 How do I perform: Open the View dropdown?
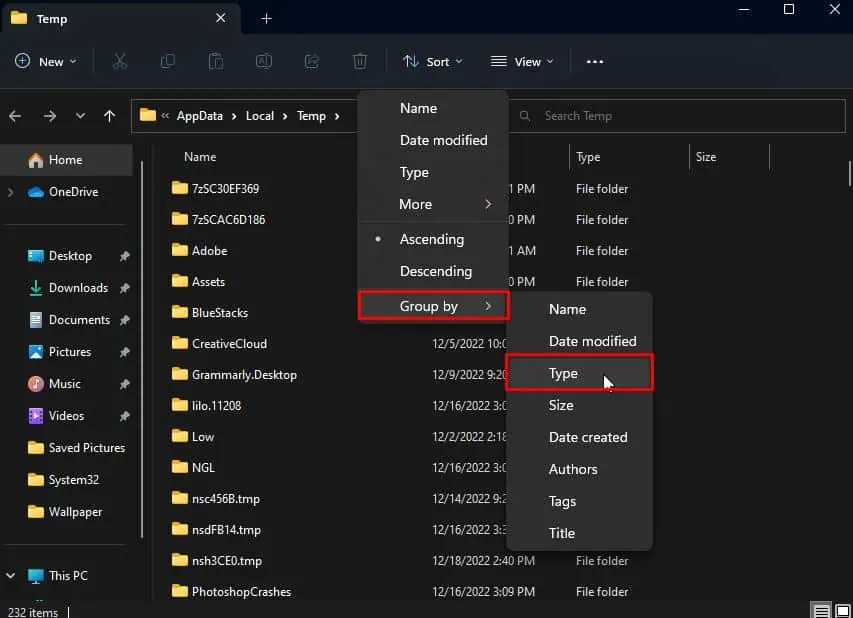click(x=522, y=61)
